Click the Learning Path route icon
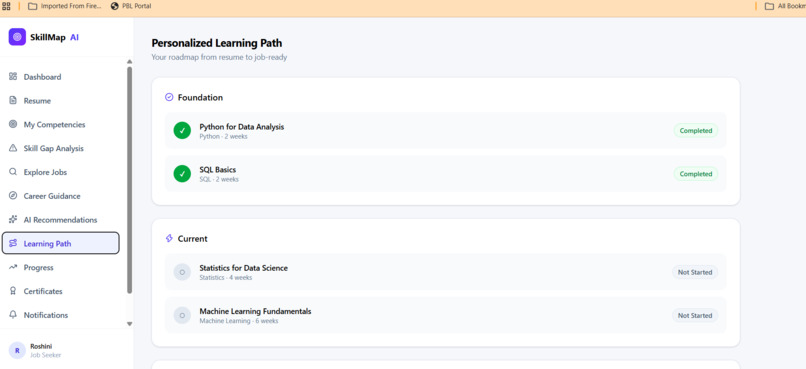Viewport: 806px width, 369px height. point(13,243)
